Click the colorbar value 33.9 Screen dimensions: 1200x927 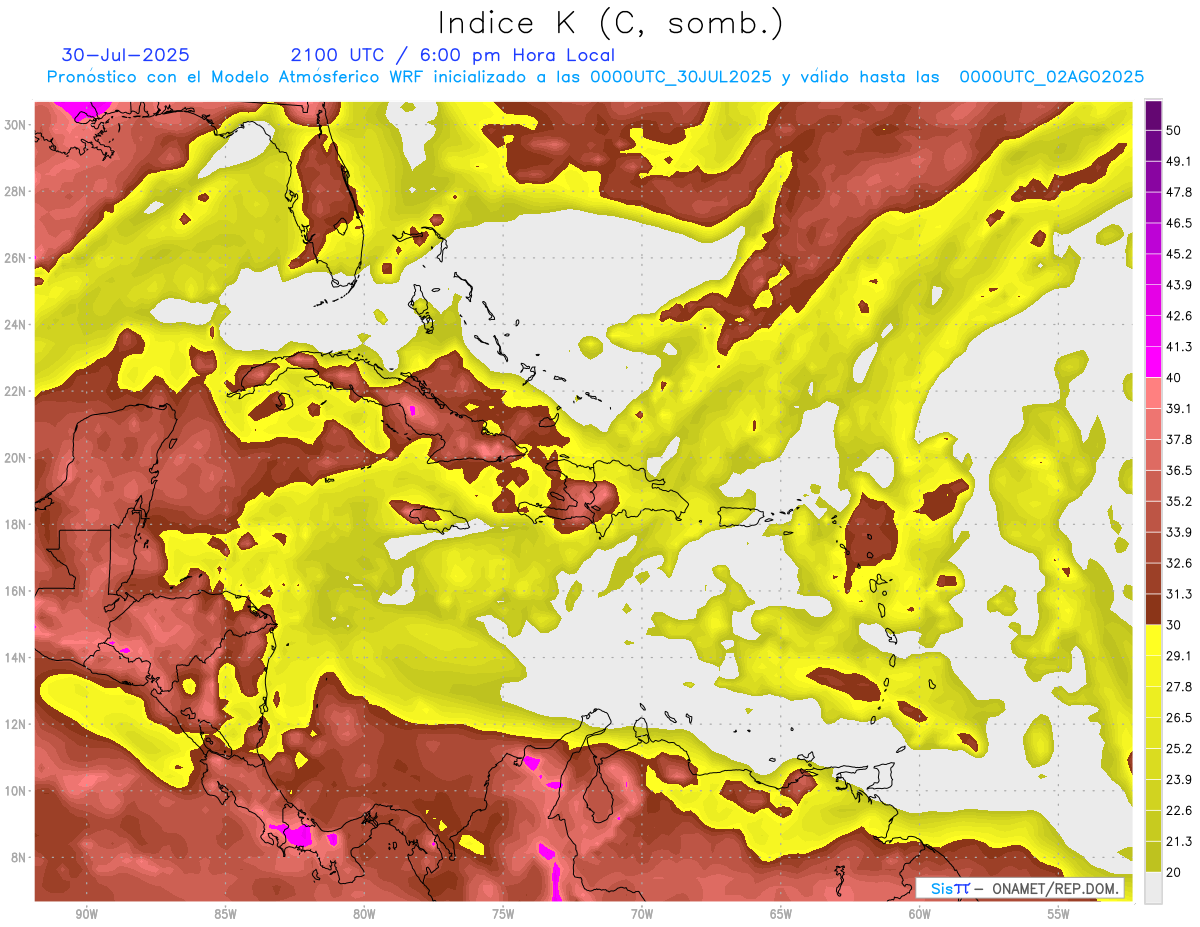coord(1178,532)
